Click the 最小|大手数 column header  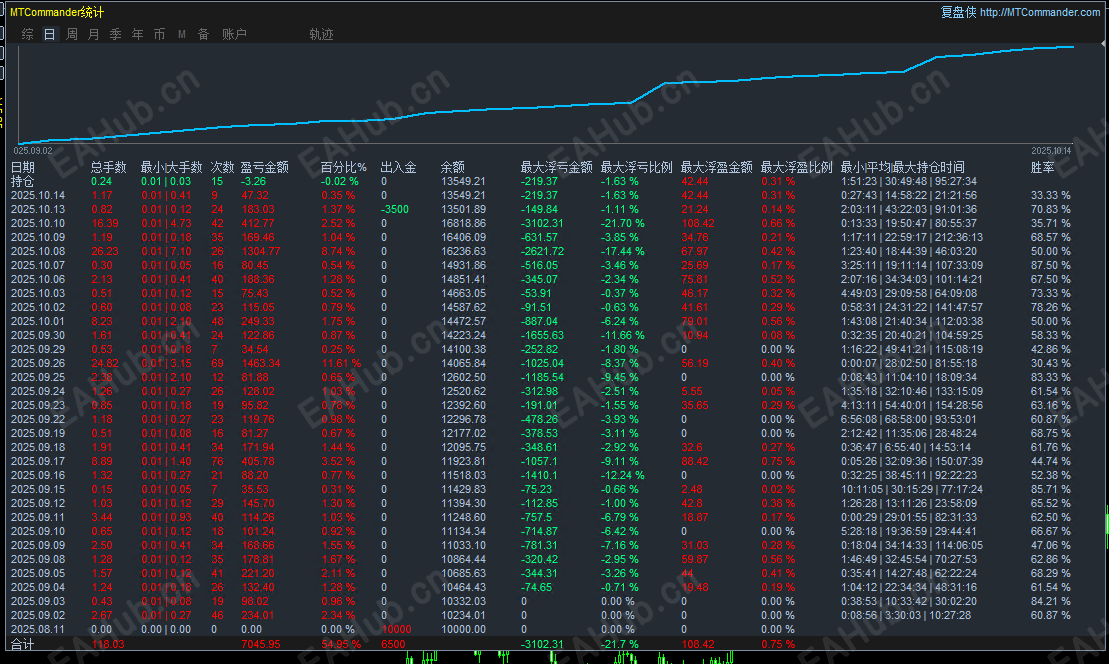tap(171, 168)
